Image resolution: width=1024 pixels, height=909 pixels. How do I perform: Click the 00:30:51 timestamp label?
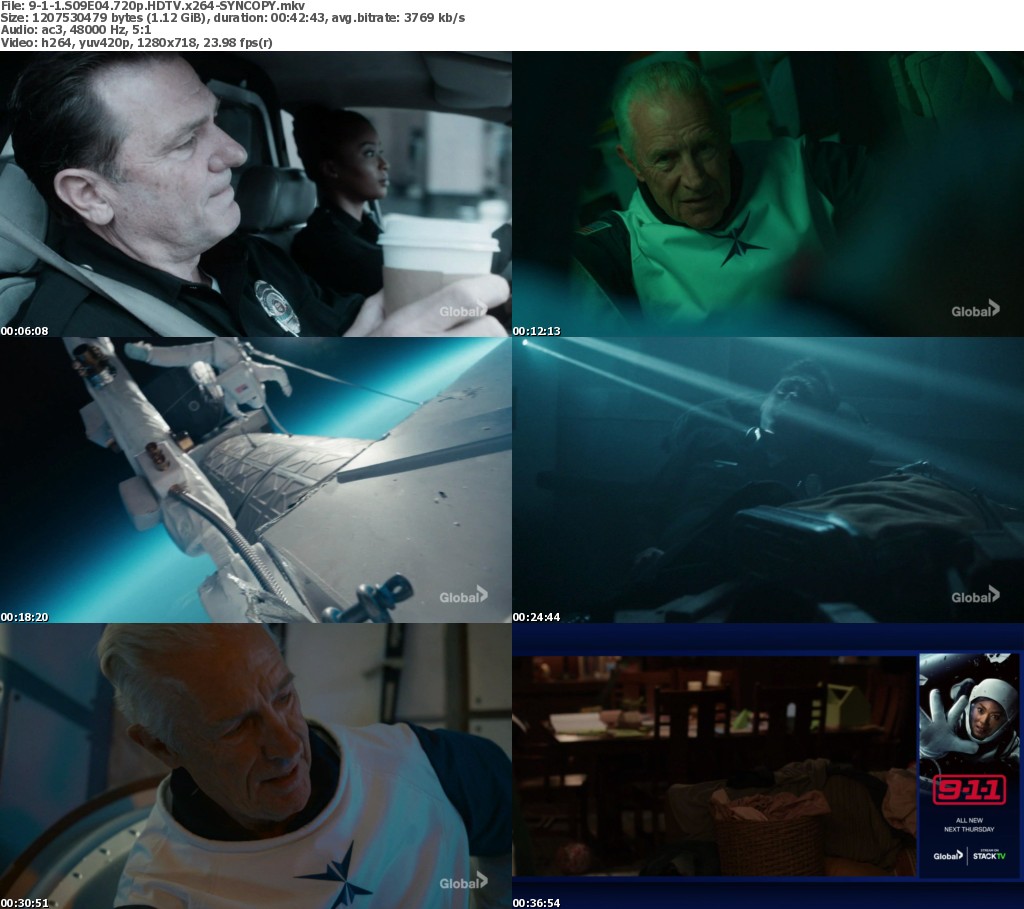click(24, 903)
